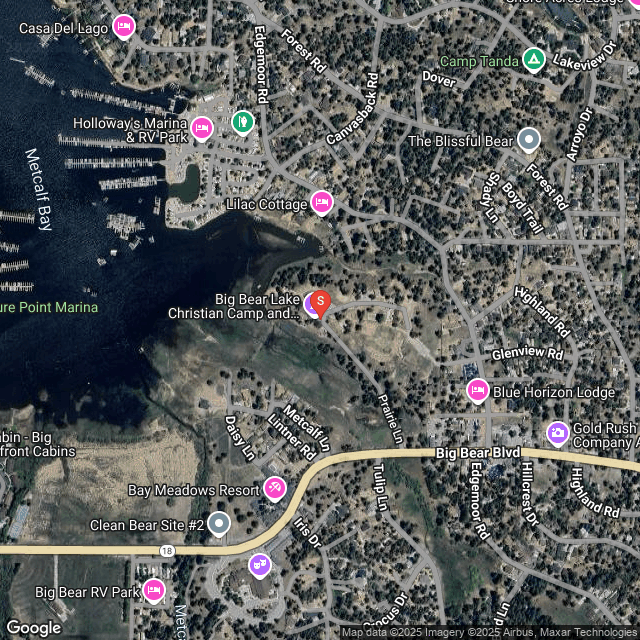The width and height of the screenshot is (640, 640).
Task: Select Holloway's Marina & RV Park lodging pin
Action: pos(202,129)
